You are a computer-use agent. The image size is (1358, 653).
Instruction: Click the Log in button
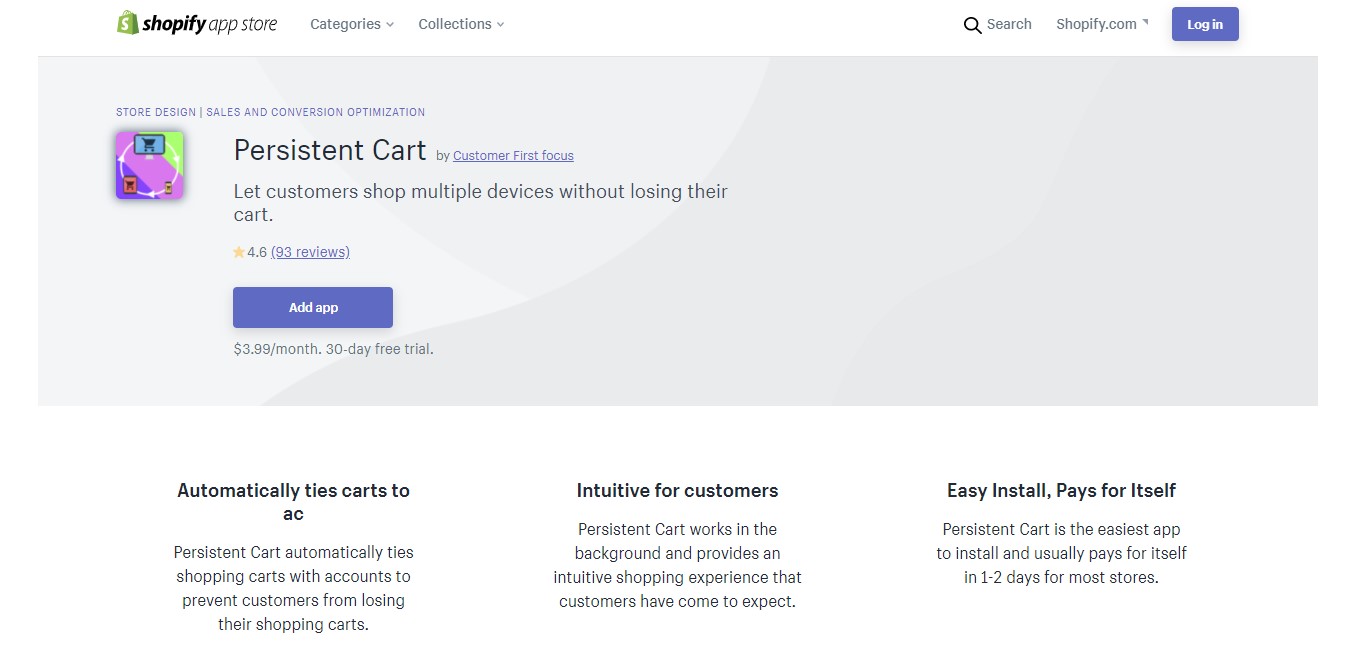click(1205, 24)
